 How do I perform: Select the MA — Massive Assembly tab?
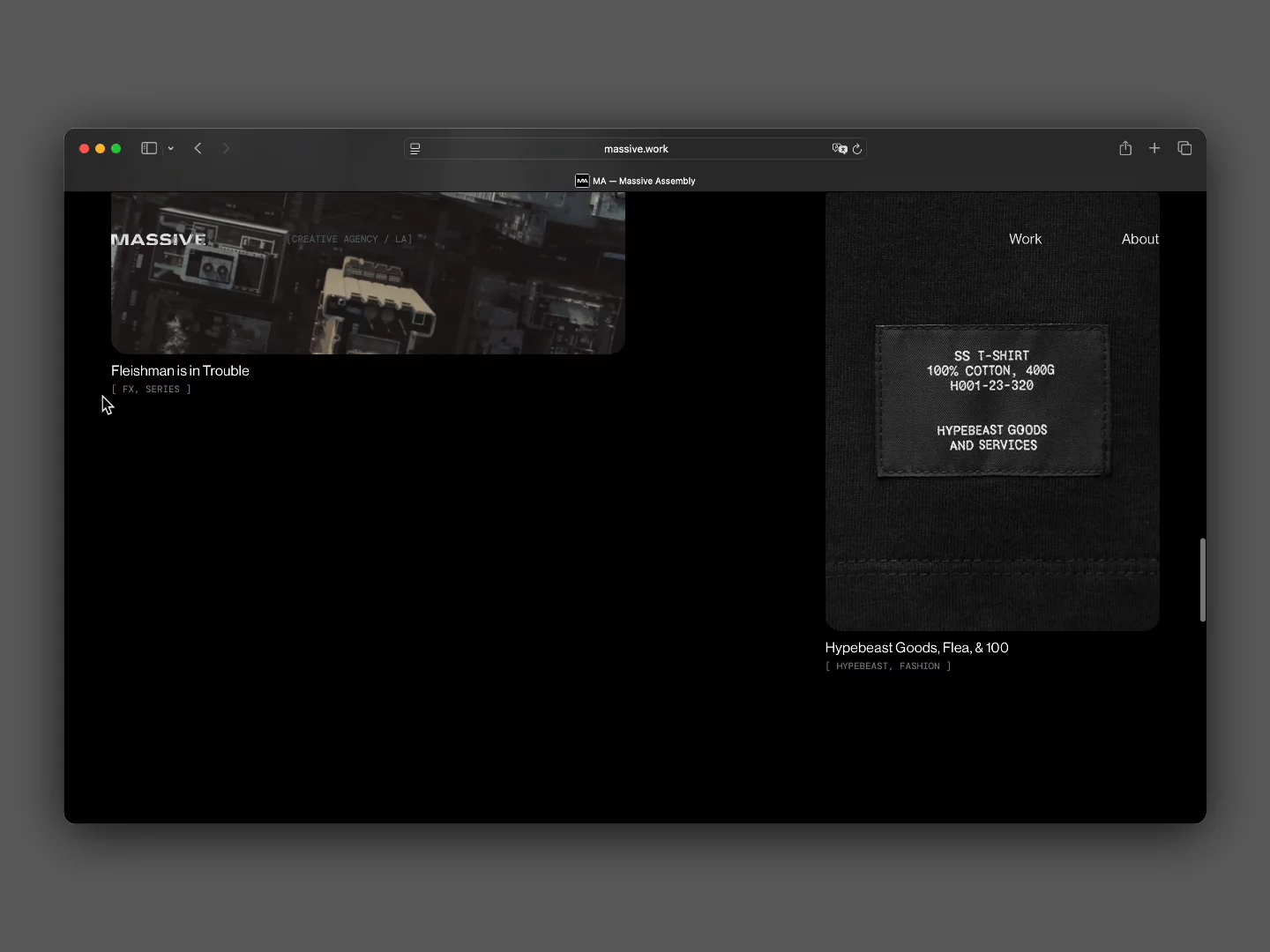(x=635, y=181)
